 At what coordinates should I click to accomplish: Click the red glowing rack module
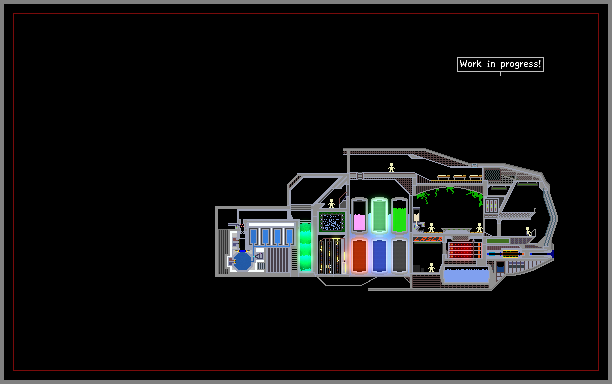[x=464, y=250]
